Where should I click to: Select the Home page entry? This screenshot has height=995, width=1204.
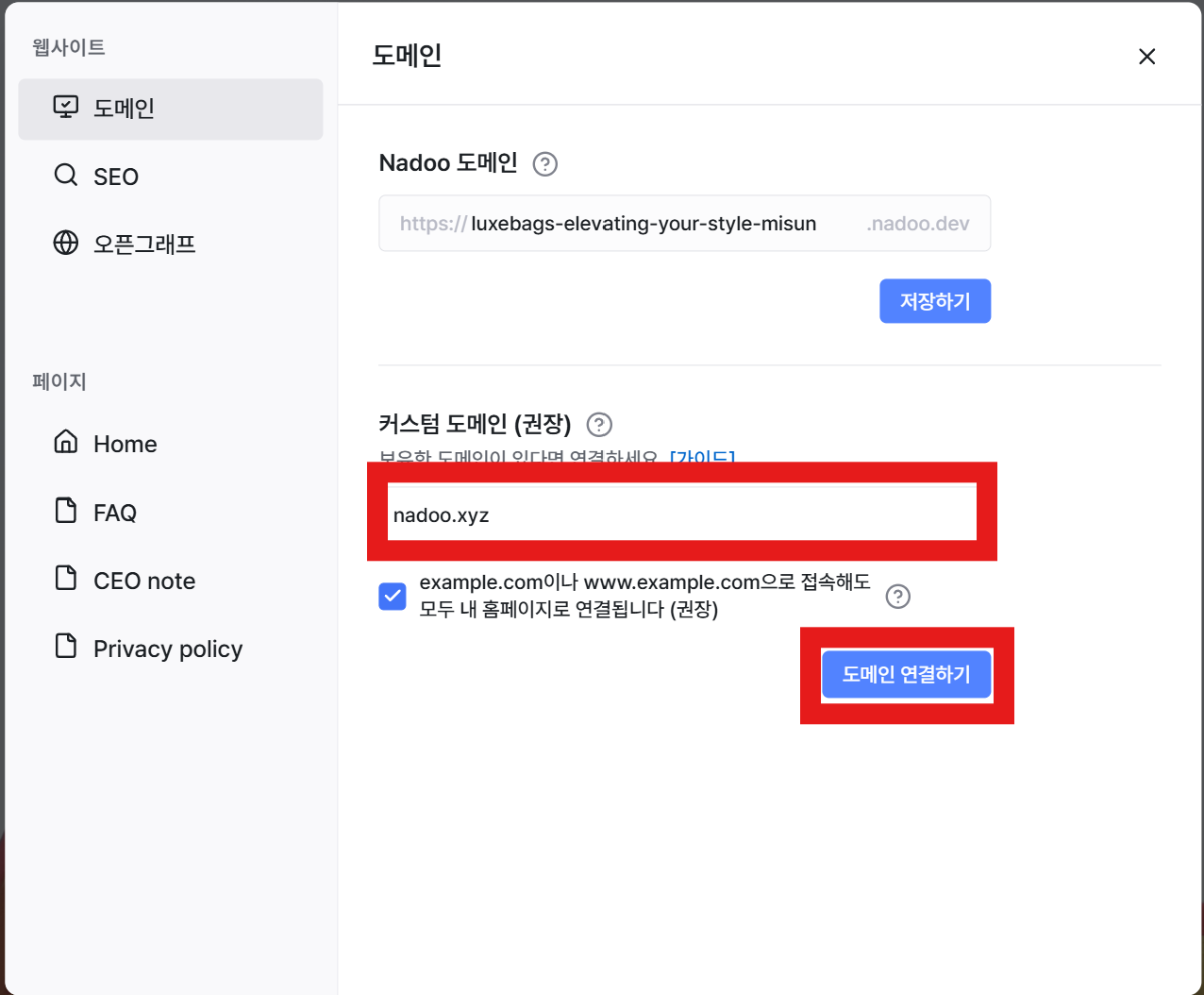[171, 444]
